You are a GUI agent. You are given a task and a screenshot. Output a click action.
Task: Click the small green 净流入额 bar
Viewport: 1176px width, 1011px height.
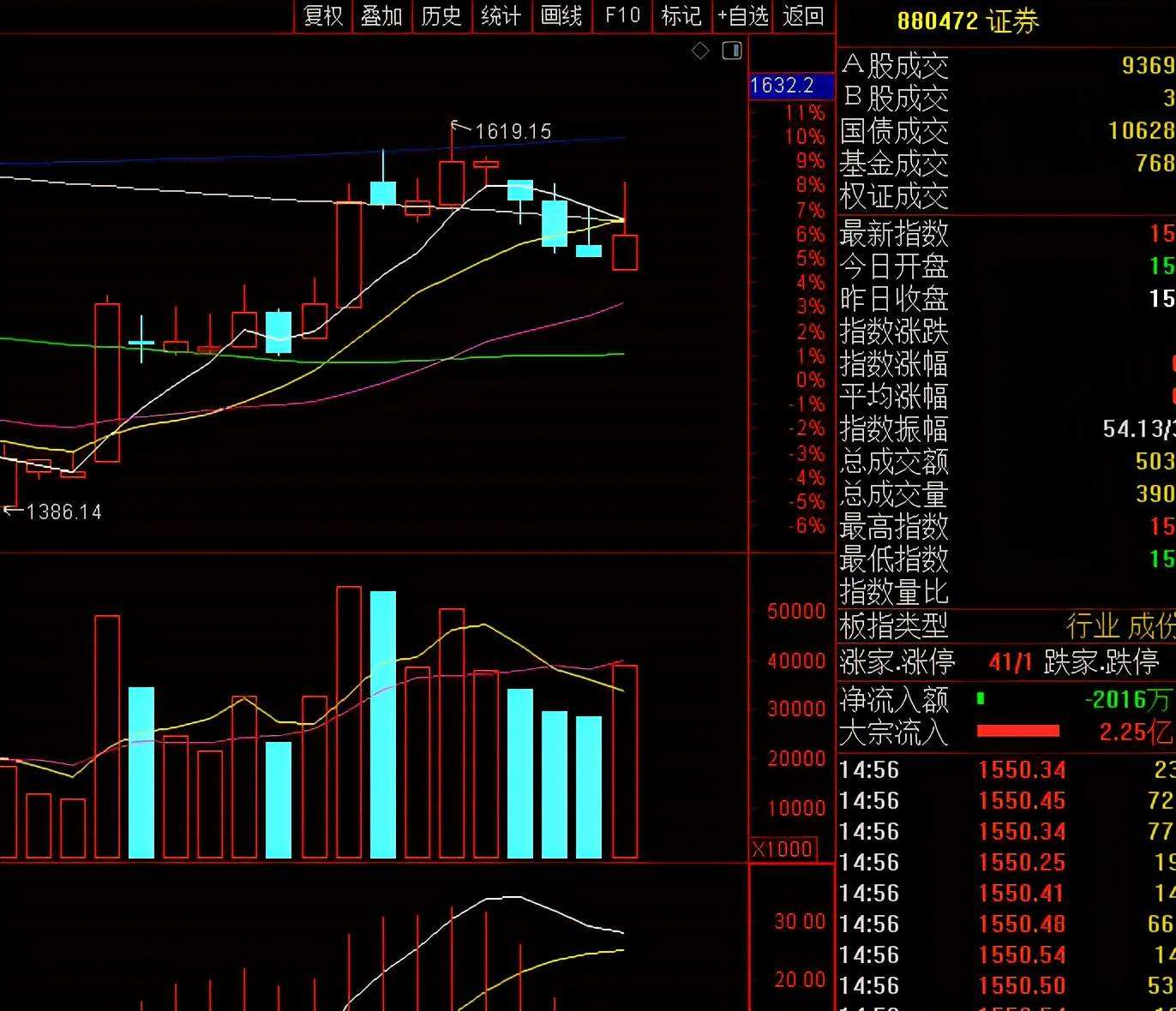point(981,698)
